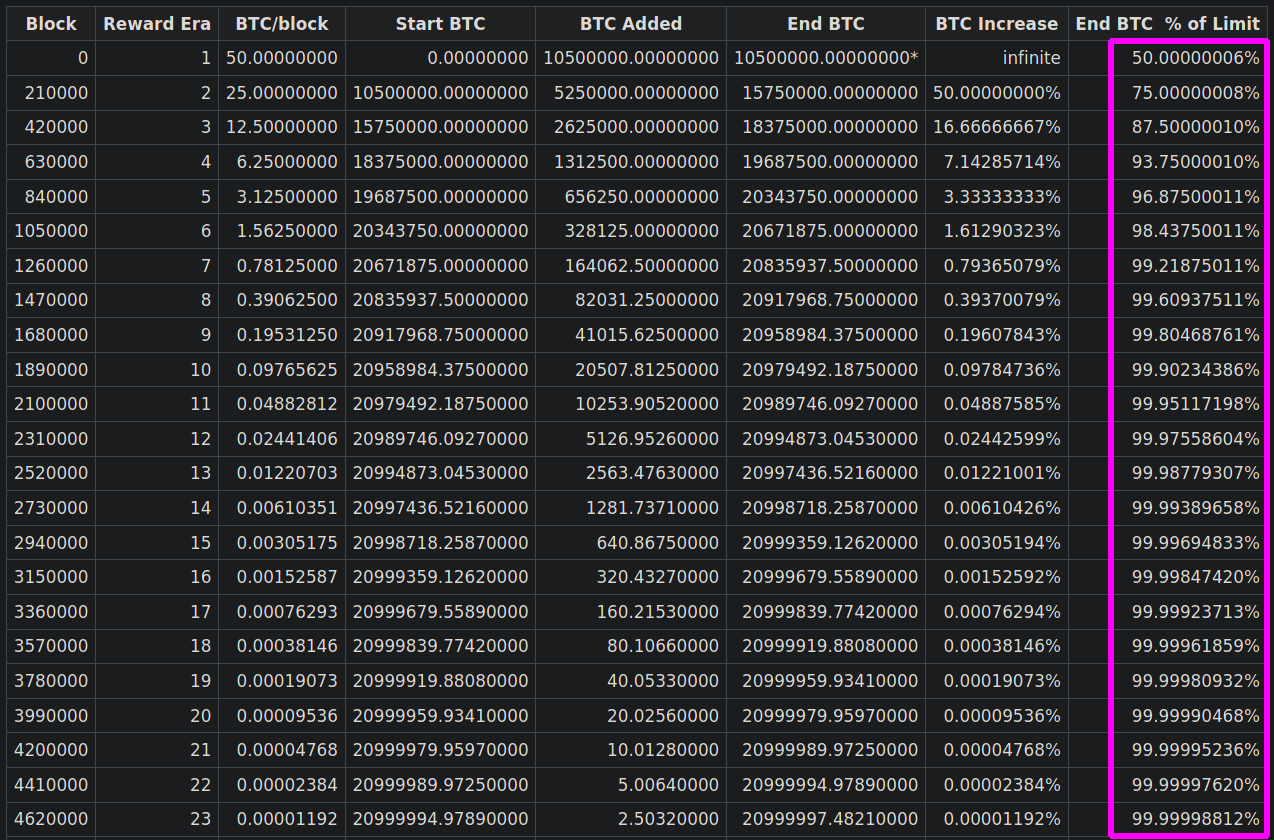
Task: Select % of Limit value 87.50000010%
Action: point(1168,127)
